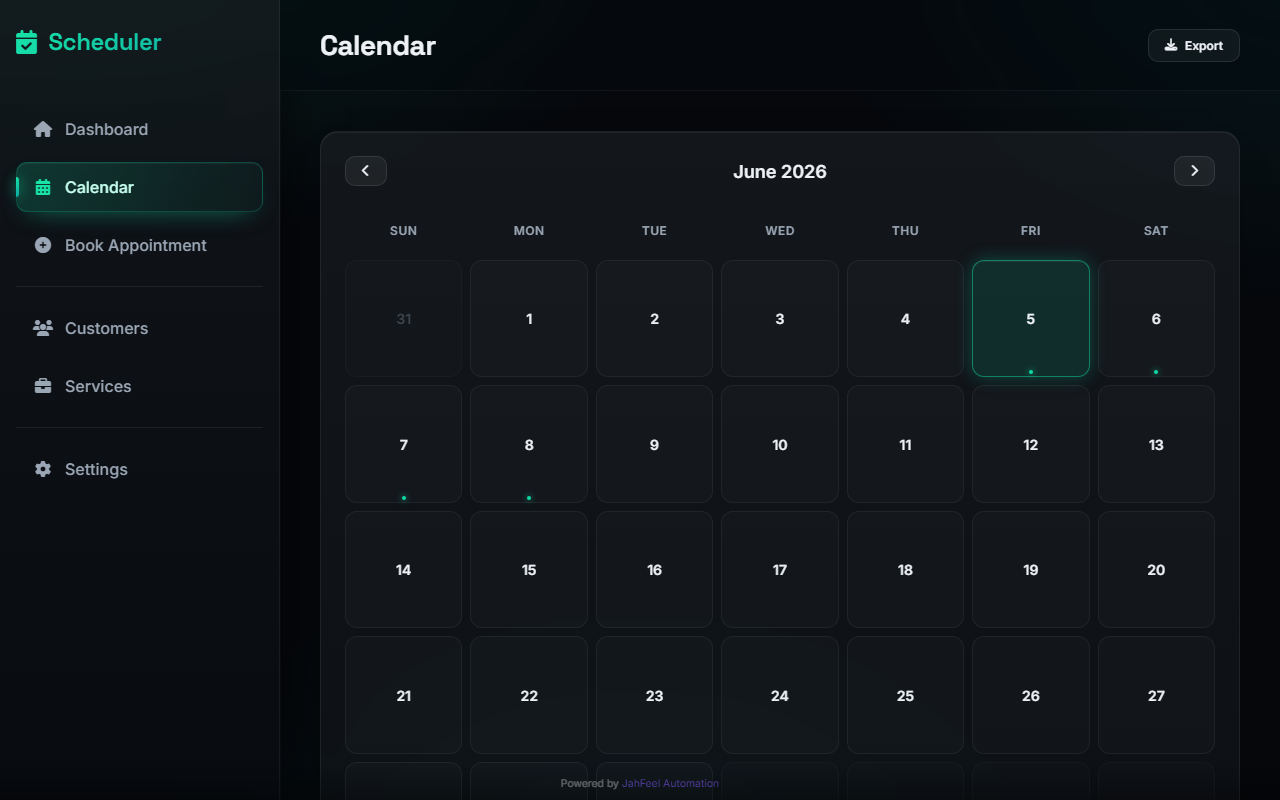Image resolution: width=1280 pixels, height=800 pixels.
Task: Go to previous month with left chevron
Action: [x=366, y=171]
